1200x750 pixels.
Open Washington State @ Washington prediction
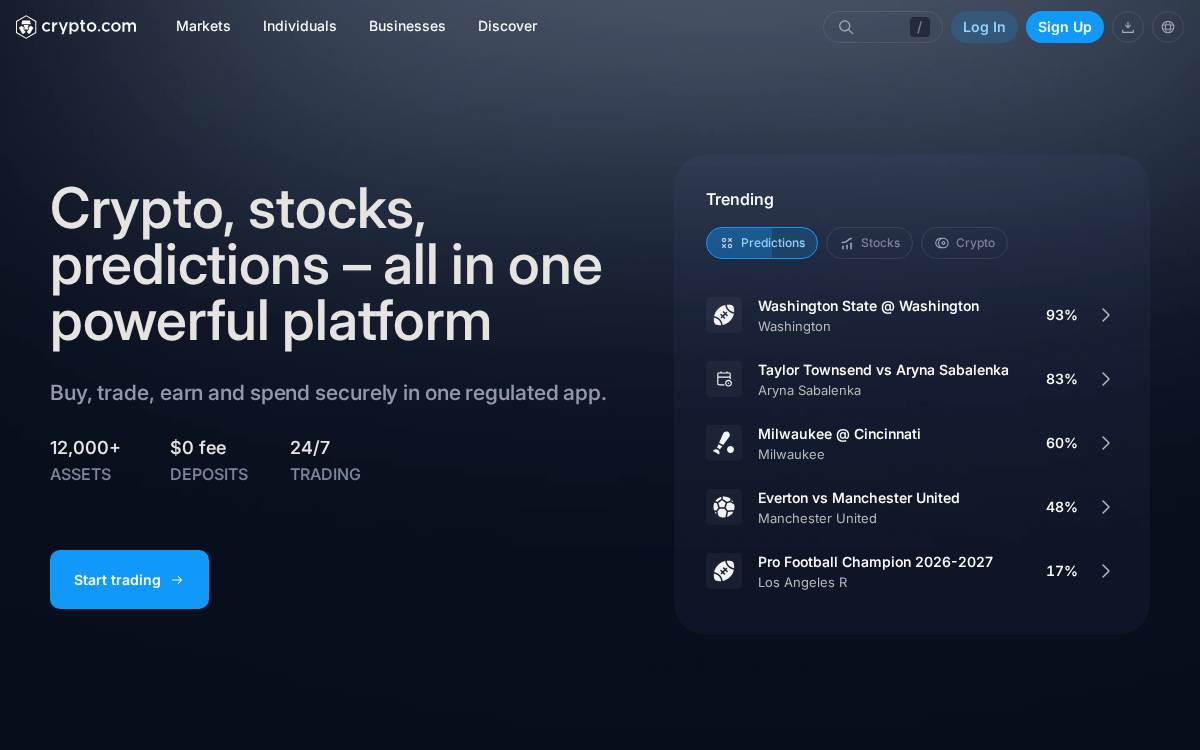[912, 315]
